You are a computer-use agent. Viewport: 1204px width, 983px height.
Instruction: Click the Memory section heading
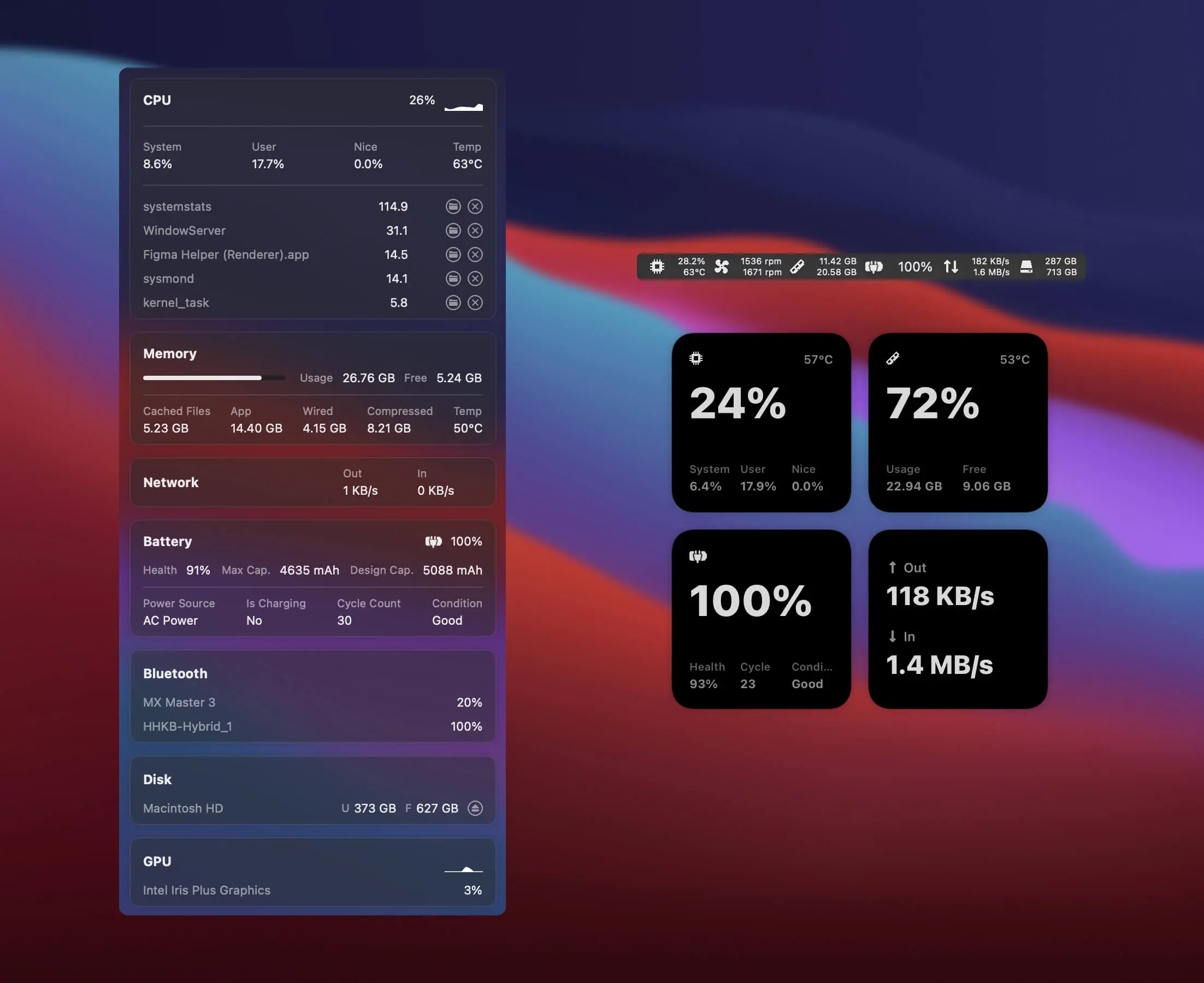tap(170, 354)
